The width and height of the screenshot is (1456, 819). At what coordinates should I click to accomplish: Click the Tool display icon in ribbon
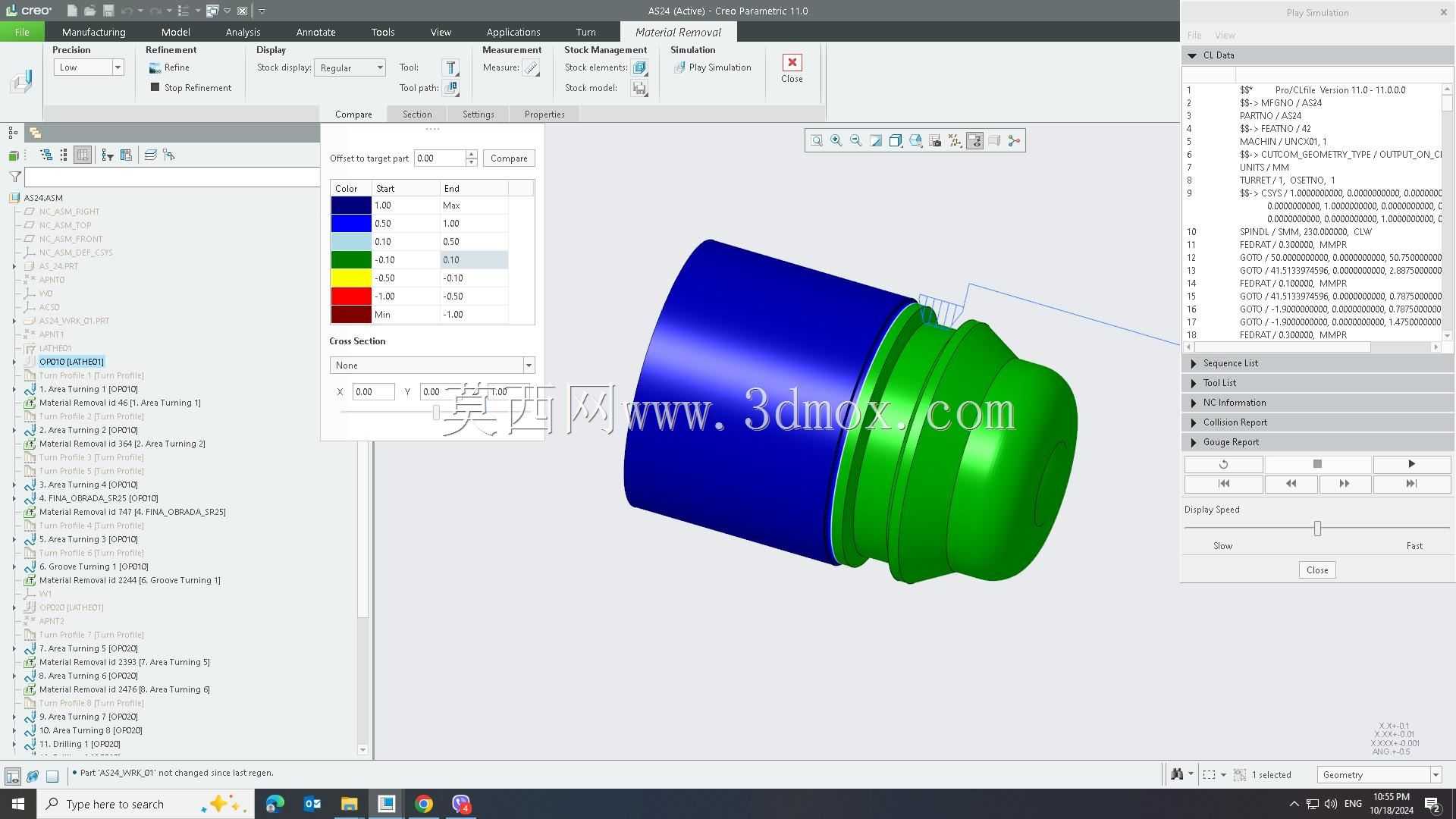click(x=450, y=68)
